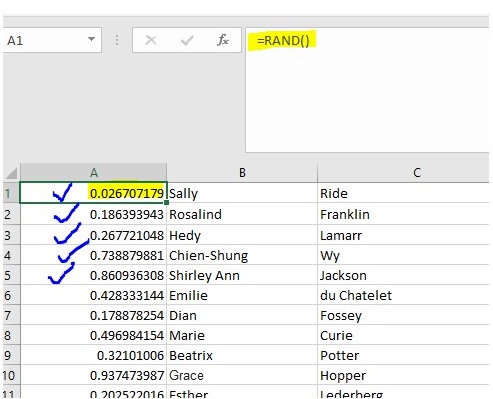Click the cell containing Rosalind
The height and width of the screenshot is (399, 493).
point(242,214)
